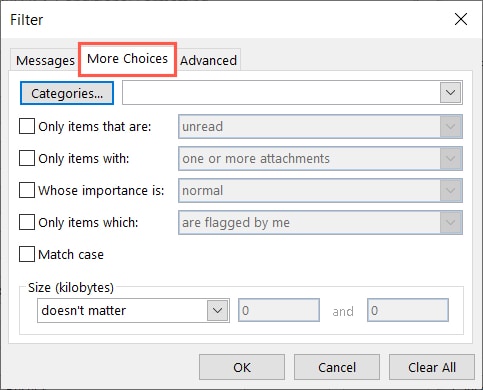Enable the 'Only items that are' checkbox
Image resolution: width=483 pixels, height=390 pixels.
point(27,127)
